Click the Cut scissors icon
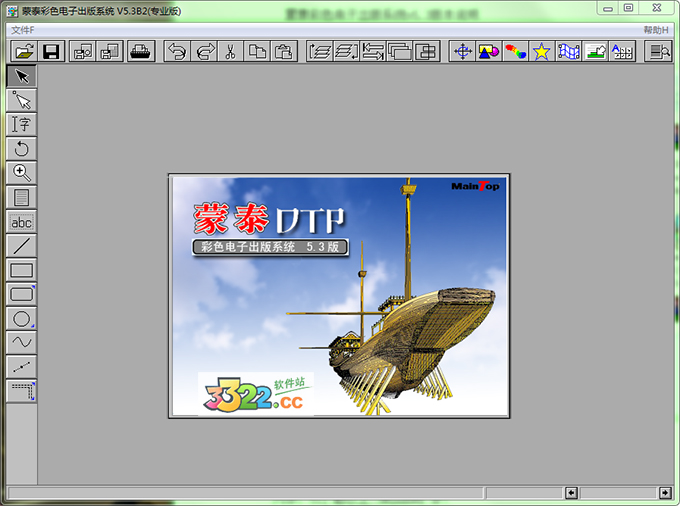The height and width of the screenshot is (506, 680). [231, 51]
